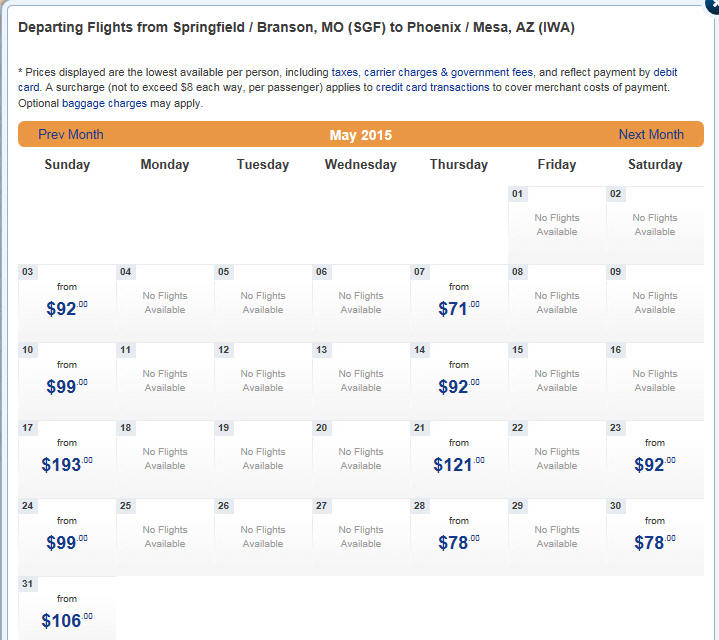Select the $99 flight on May 24
719x640 pixels.
coord(66,542)
